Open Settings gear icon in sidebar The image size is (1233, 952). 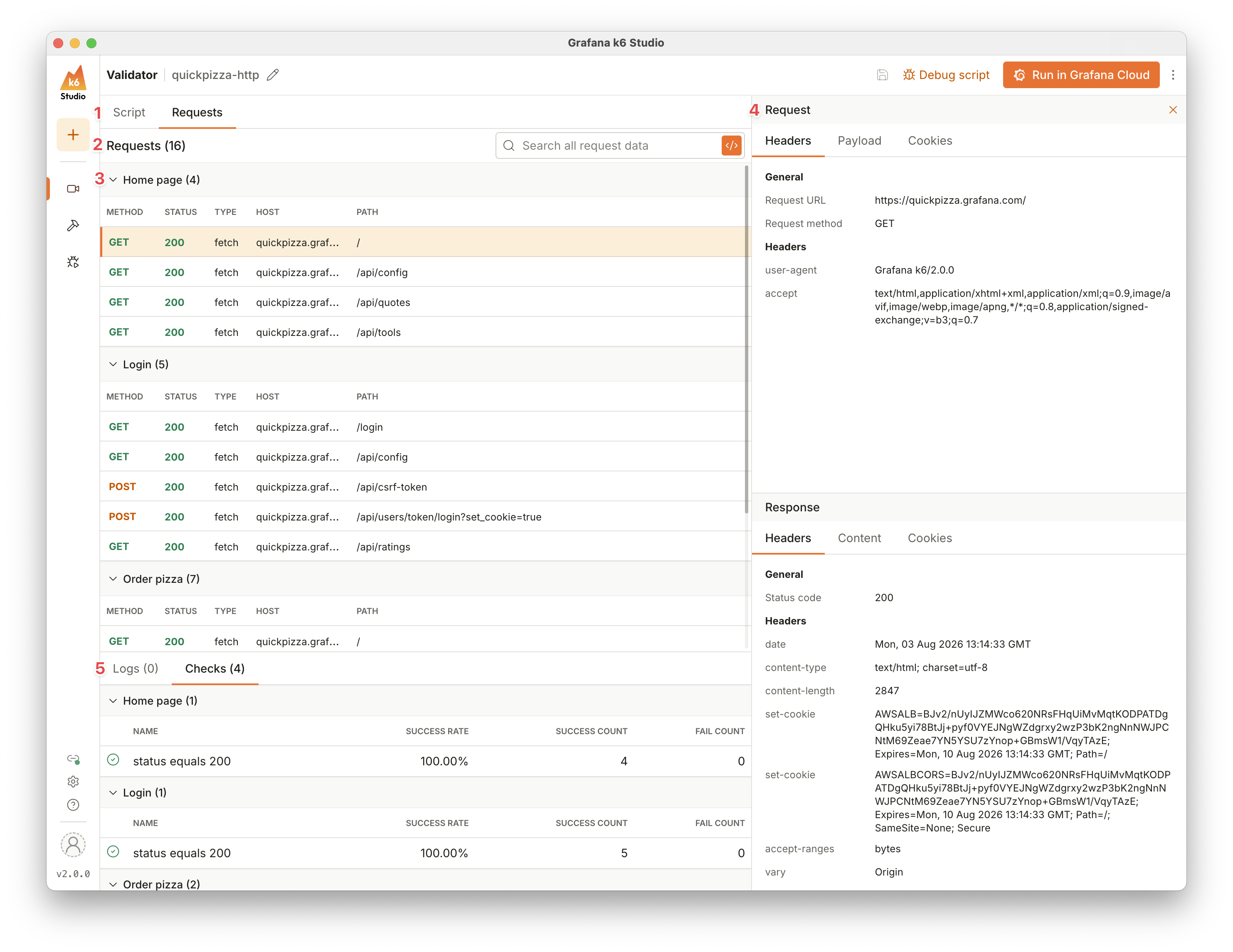[73, 782]
